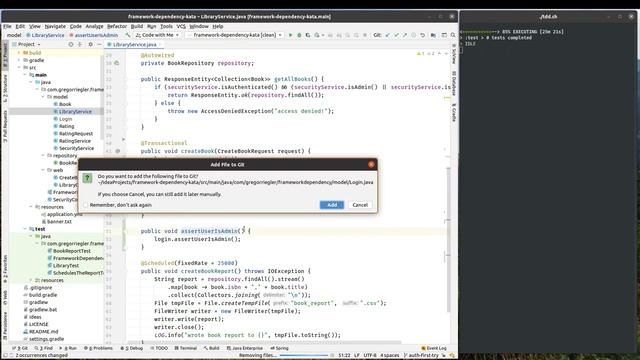Click Project panel locate target icon
640x360 pixels.
point(71,44)
